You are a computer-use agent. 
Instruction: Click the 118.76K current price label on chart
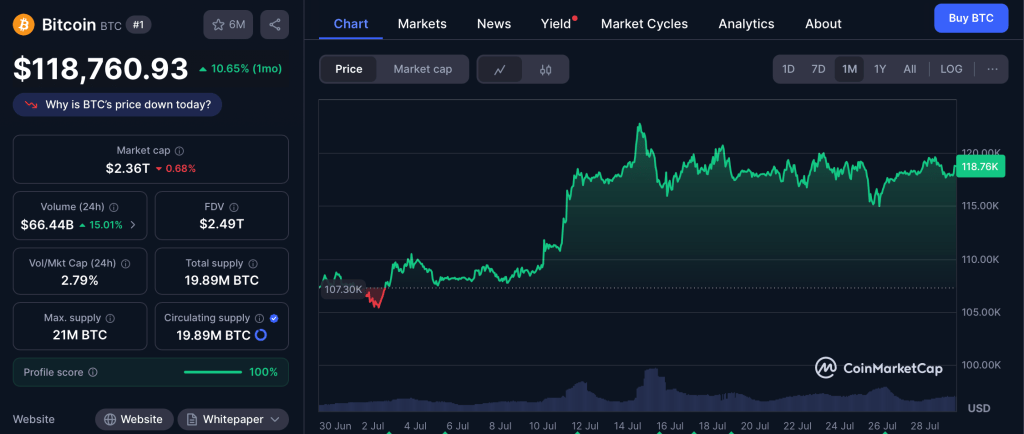[x=980, y=166]
